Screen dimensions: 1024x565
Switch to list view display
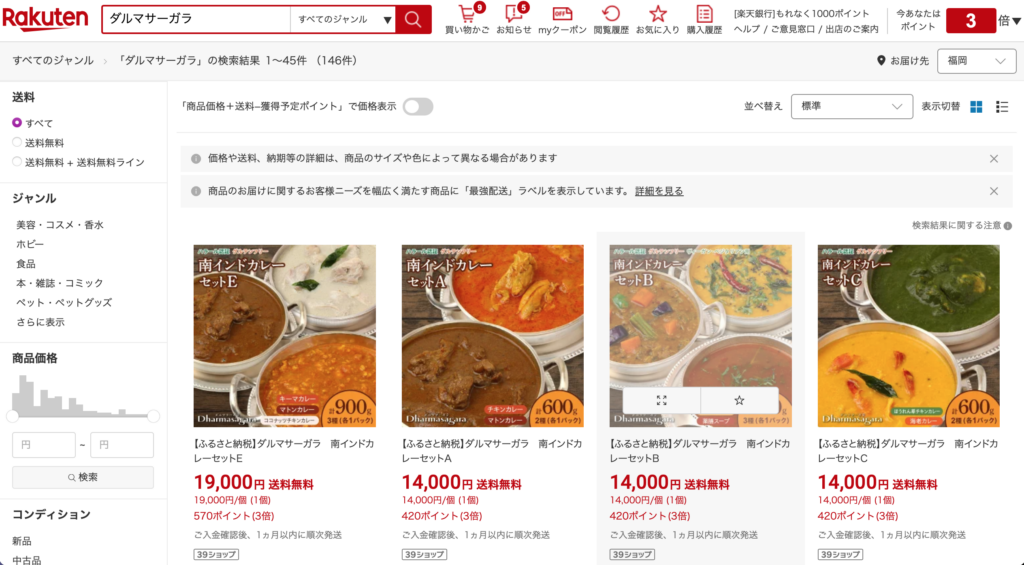[x=1002, y=106]
